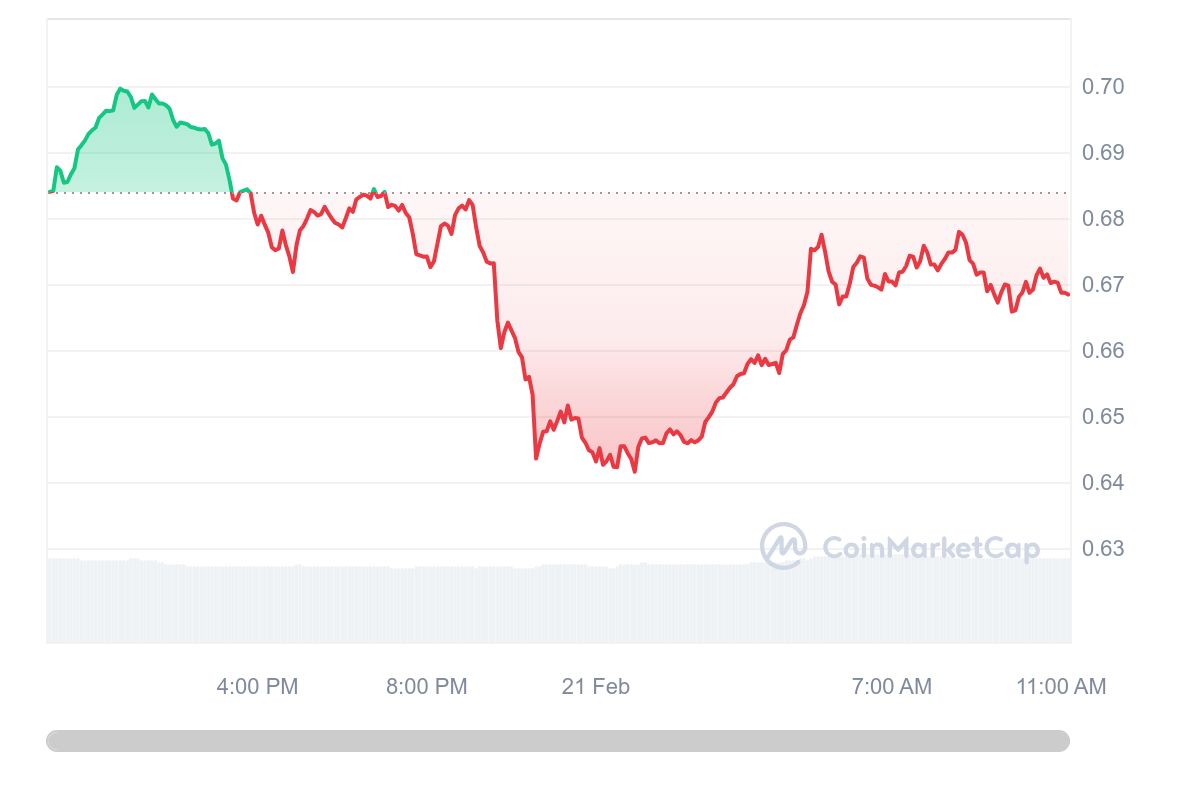Click the 0.68 price axis label
Viewport: 1200px width, 800px height.
[1103, 219]
